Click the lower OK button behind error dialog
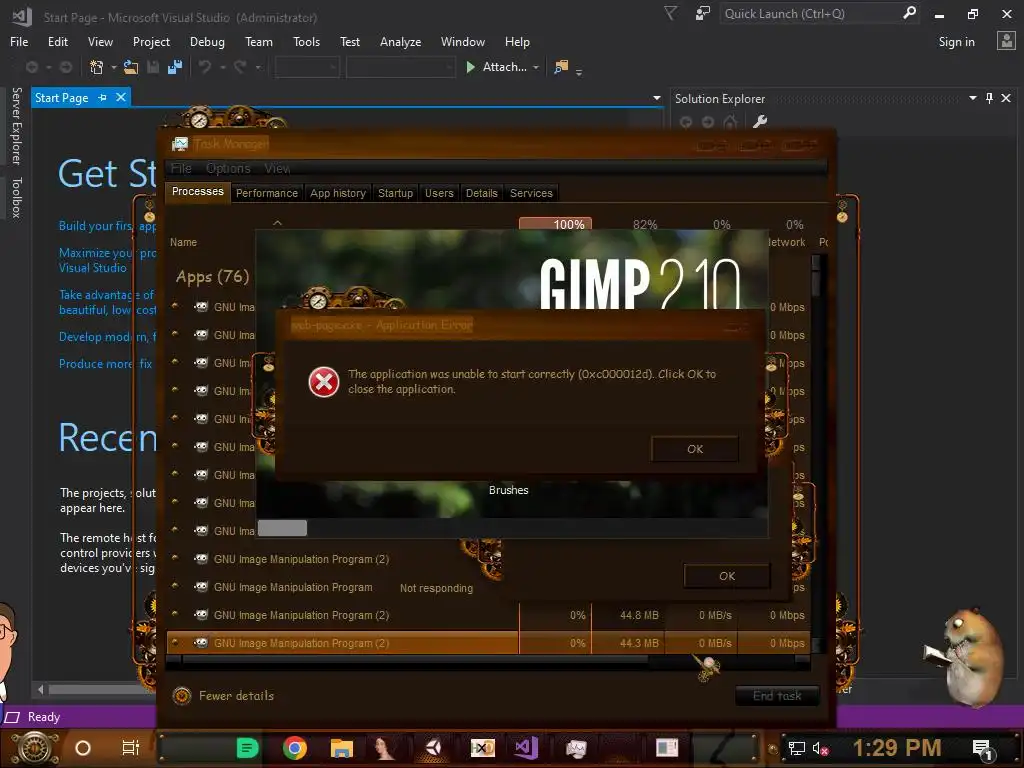The image size is (1024, 768). (727, 576)
